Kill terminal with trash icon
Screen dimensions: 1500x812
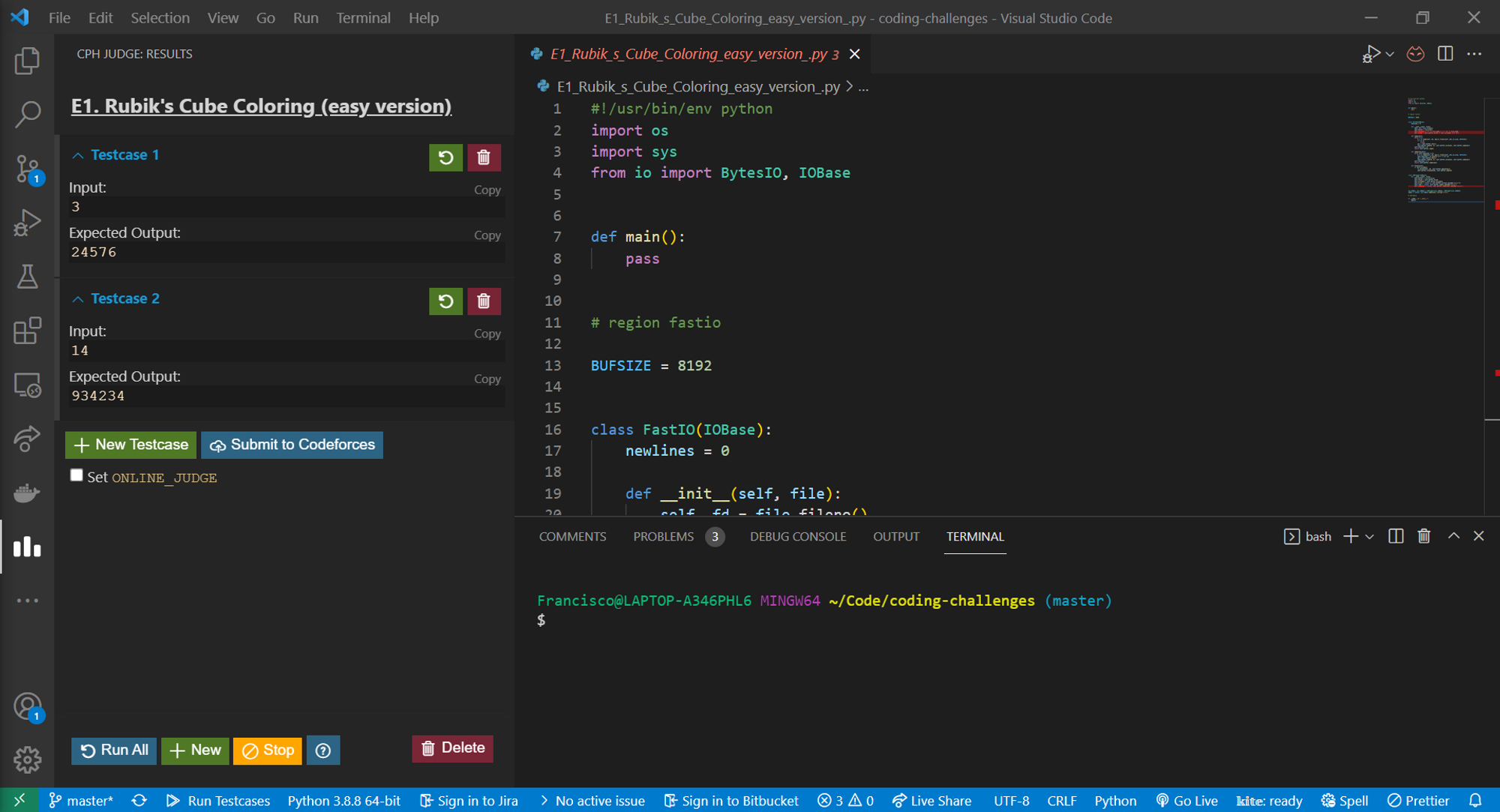point(1423,536)
